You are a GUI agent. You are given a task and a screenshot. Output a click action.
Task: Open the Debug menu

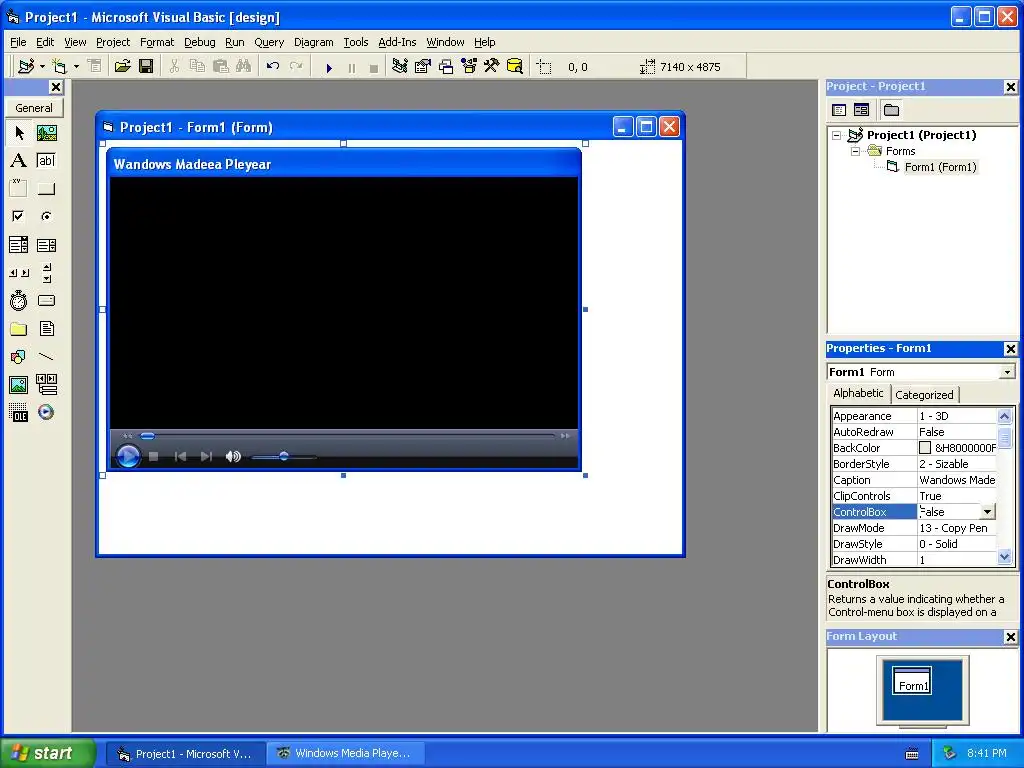pos(199,42)
